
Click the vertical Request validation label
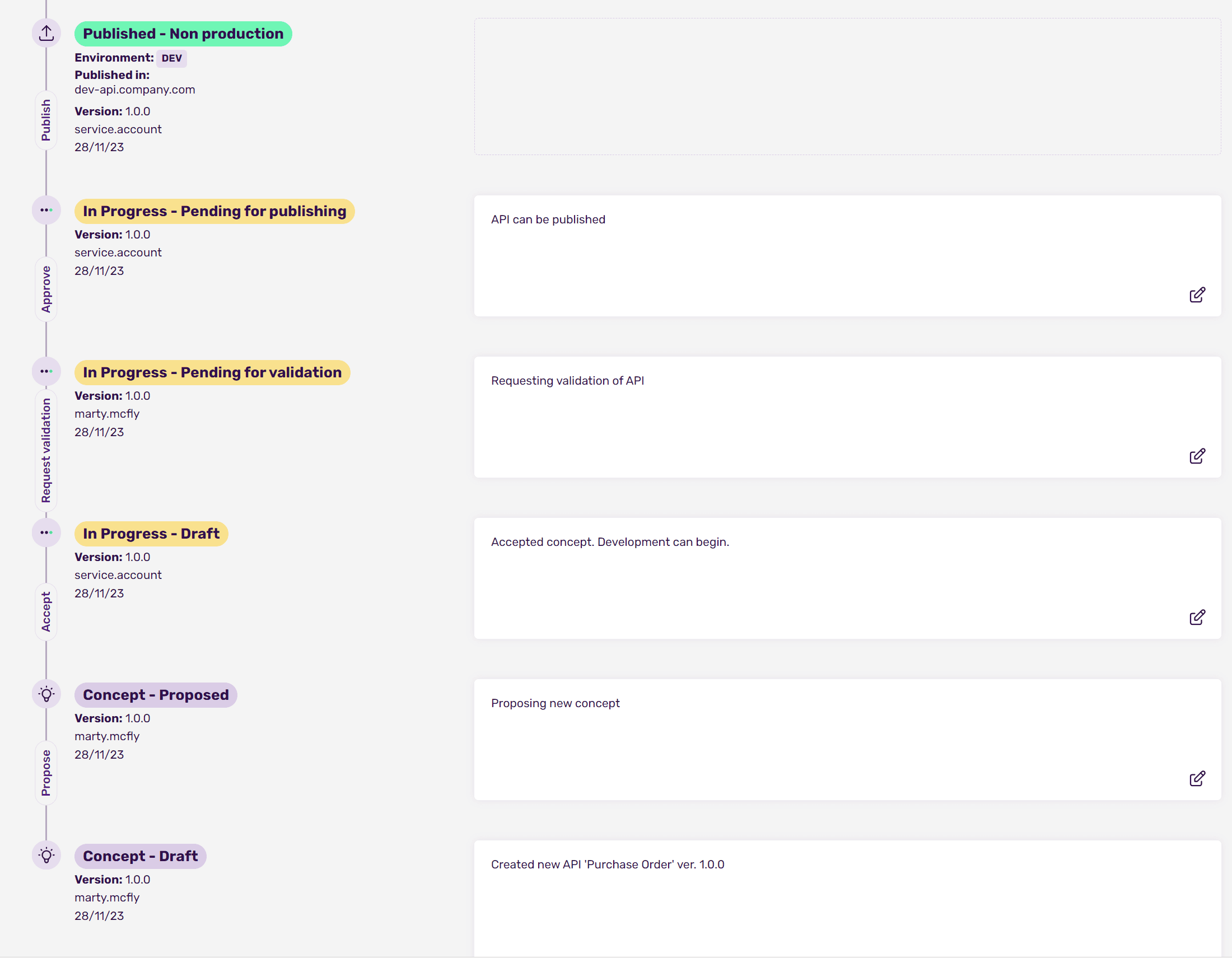click(46, 451)
